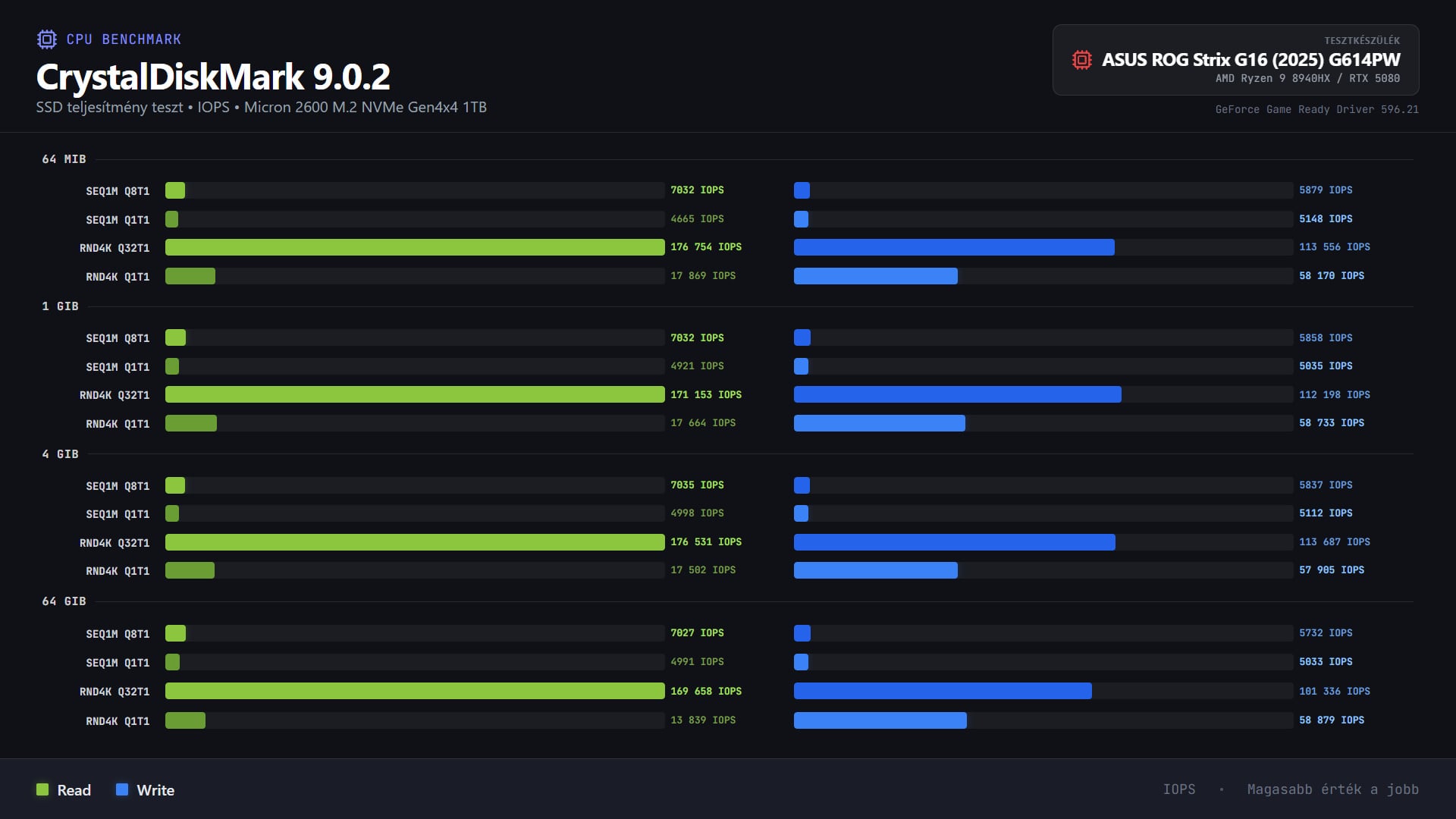Image resolution: width=1456 pixels, height=819 pixels.
Task: Click the 113 556 IOPS write bar
Action: (953, 247)
